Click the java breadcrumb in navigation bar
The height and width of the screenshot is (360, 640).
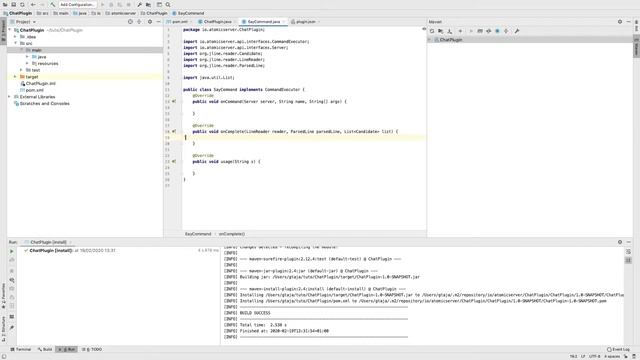tap(80, 13)
